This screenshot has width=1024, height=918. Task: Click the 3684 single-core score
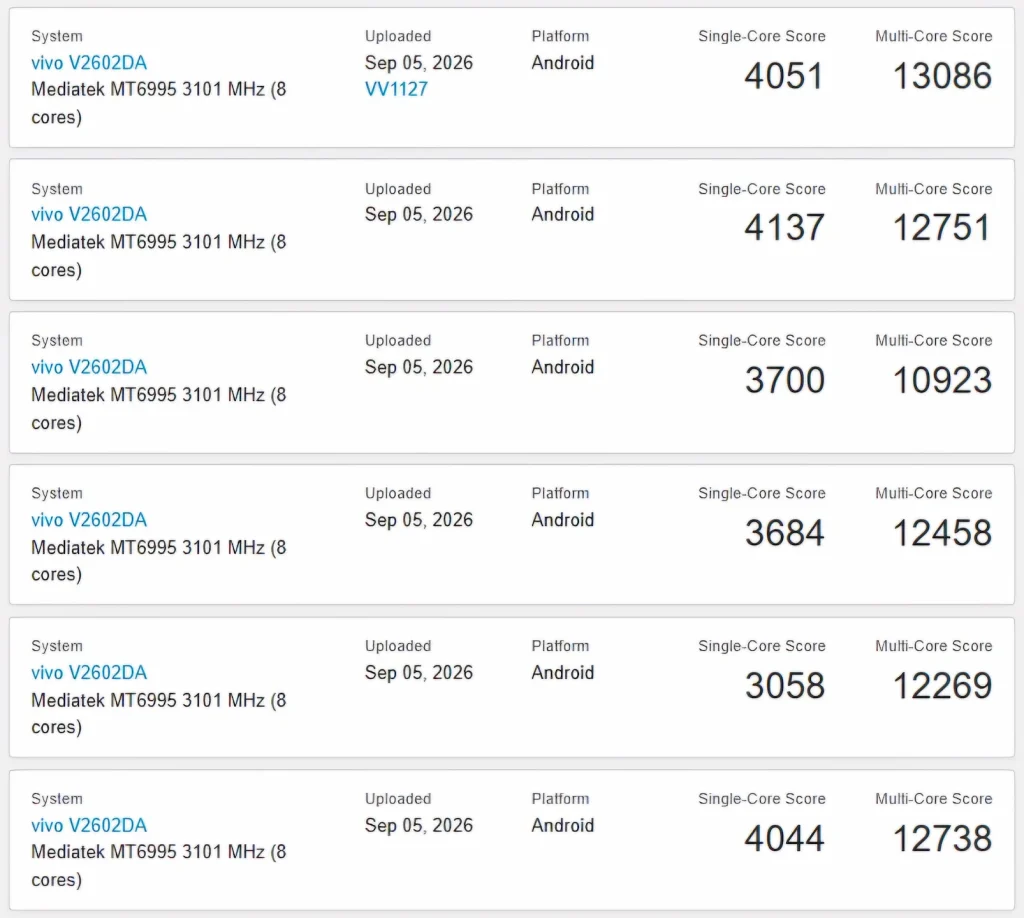click(785, 533)
